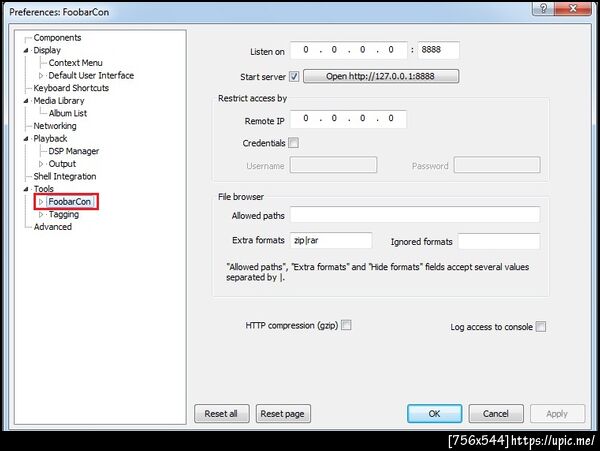This screenshot has width=600, height=451.
Task: Confirm with the OK button
Action: pyautogui.click(x=434, y=414)
